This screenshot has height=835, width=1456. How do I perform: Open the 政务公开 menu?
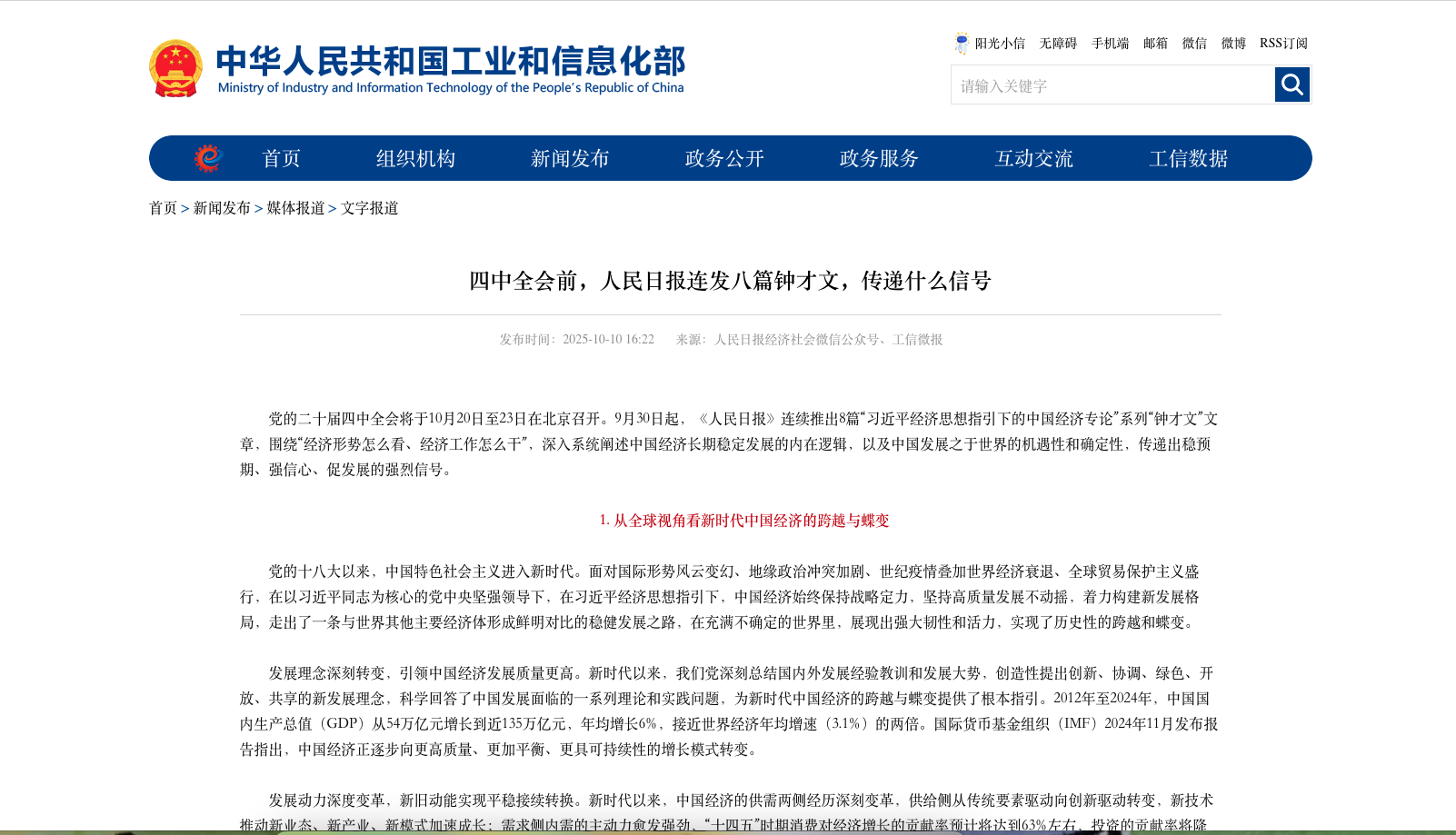(723, 157)
